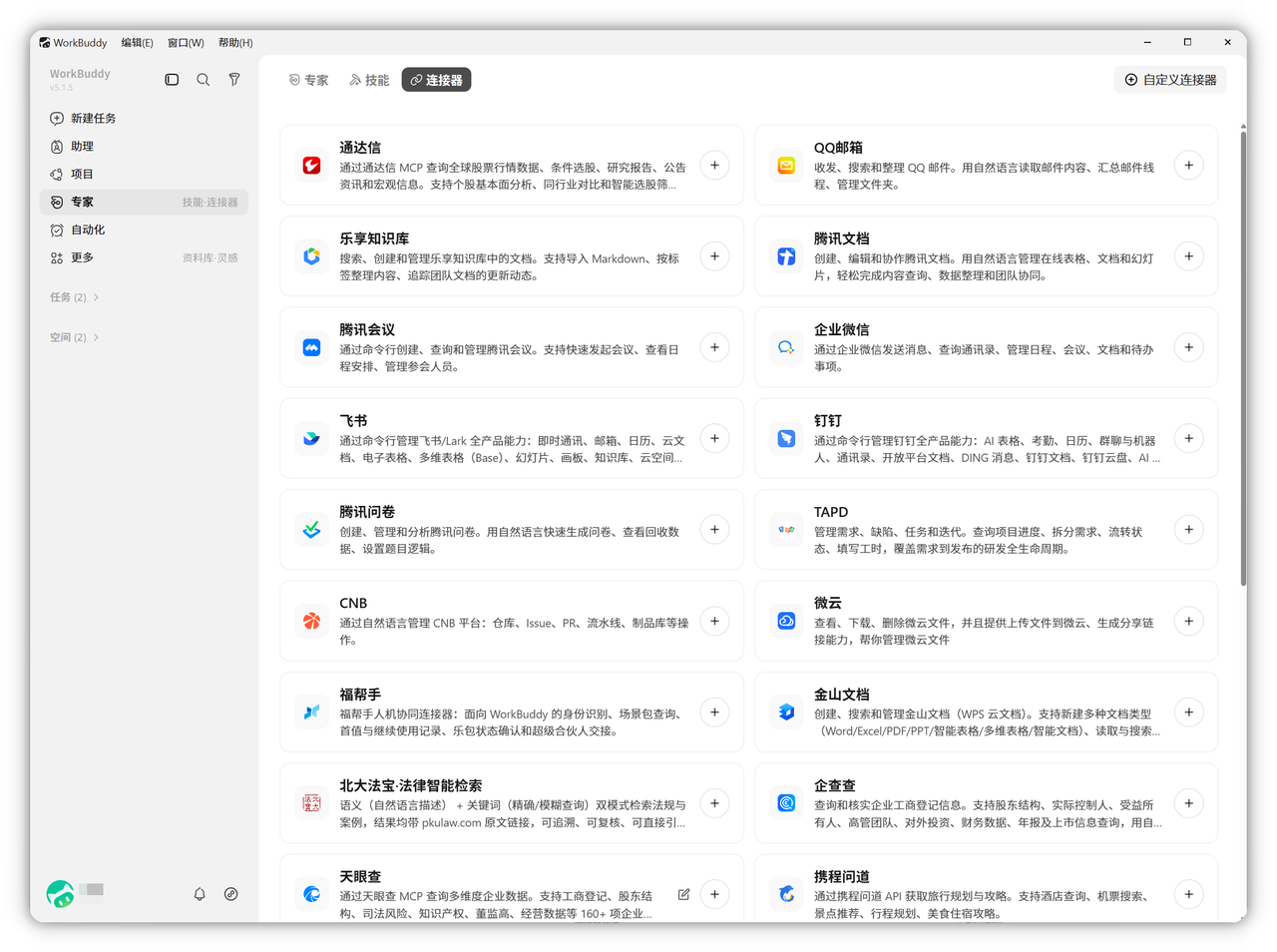Image resolution: width=1277 pixels, height=952 pixels.
Task: Open 更多 in the sidebar
Action: pos(144,257)
